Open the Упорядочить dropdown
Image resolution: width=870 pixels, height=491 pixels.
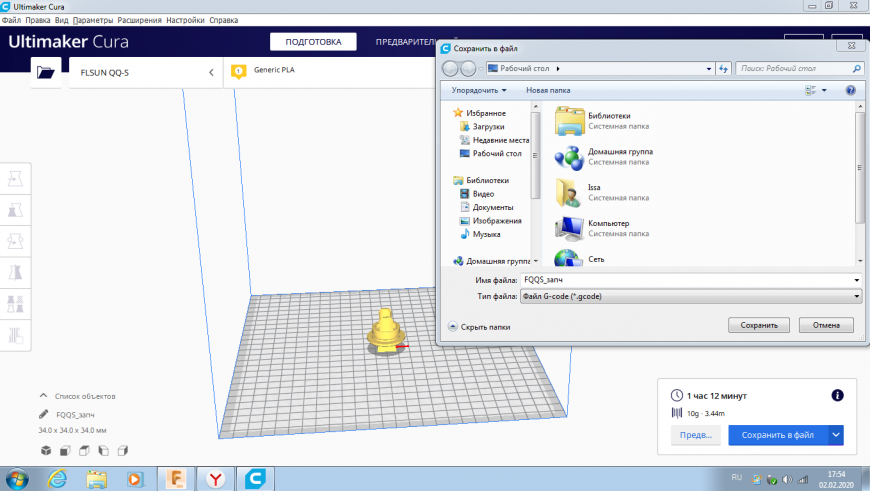point(479,90)
